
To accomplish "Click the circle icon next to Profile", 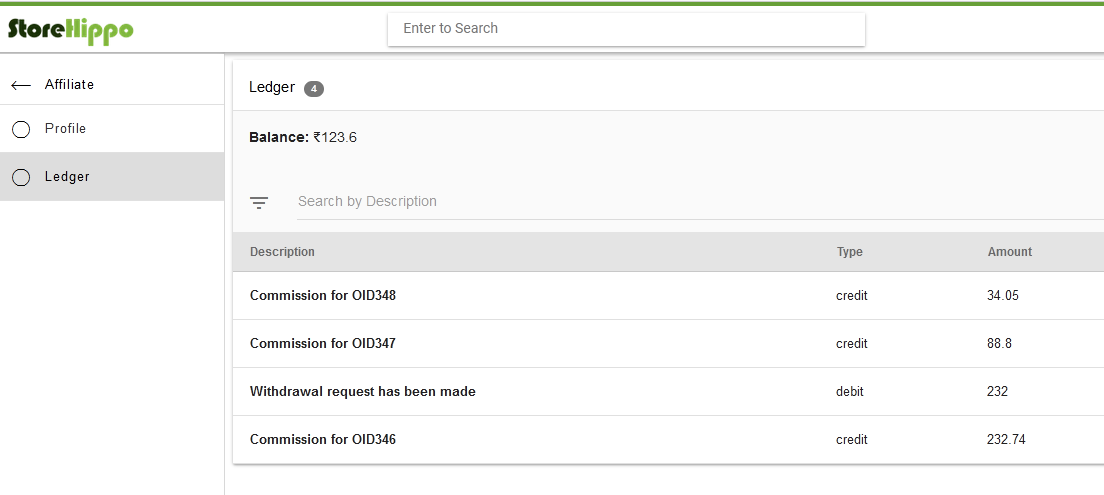I will 21,130.
